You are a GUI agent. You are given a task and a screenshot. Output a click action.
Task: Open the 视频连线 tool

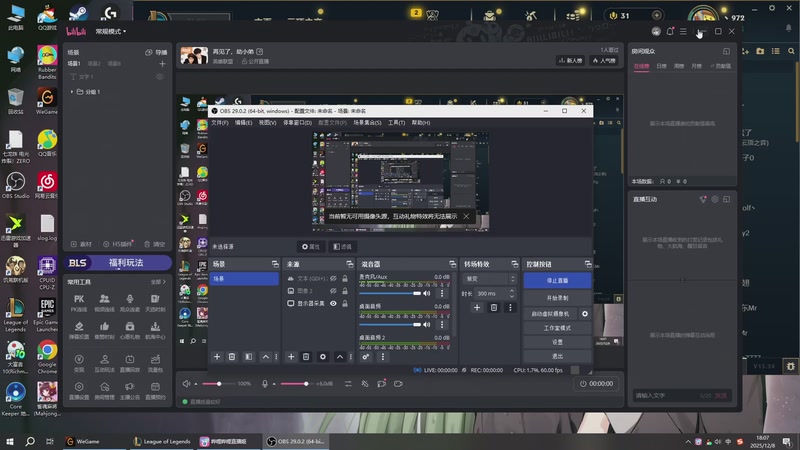[105, 303]
